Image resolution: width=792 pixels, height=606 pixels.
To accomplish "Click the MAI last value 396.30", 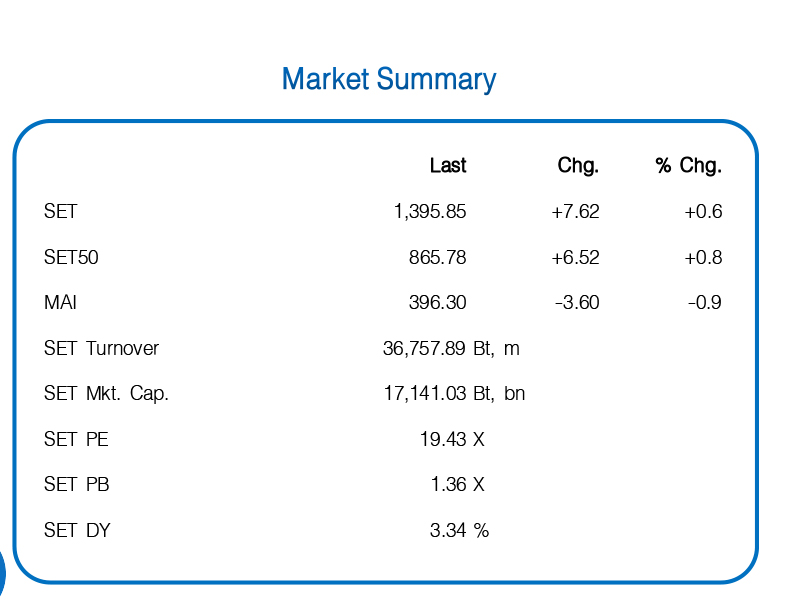I will (437, 302).
